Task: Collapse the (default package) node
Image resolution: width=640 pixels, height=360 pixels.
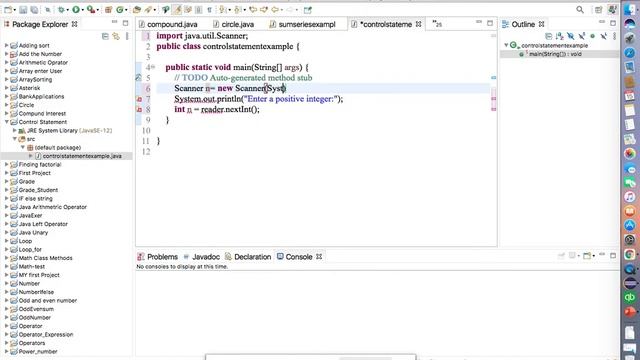Action: (x=23, y=147)
